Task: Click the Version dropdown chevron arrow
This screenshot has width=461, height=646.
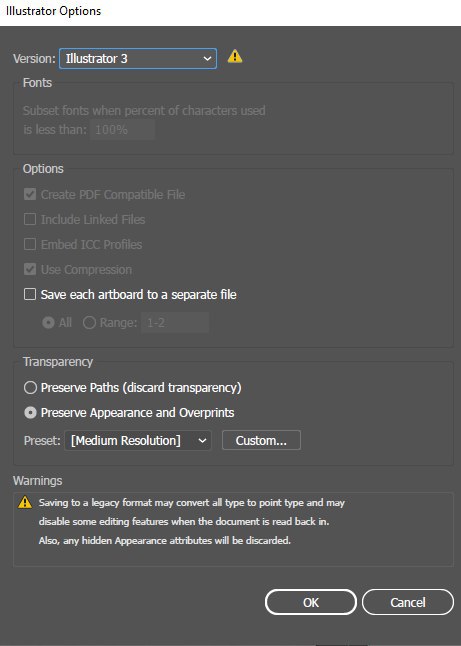Action: [207, 59]
